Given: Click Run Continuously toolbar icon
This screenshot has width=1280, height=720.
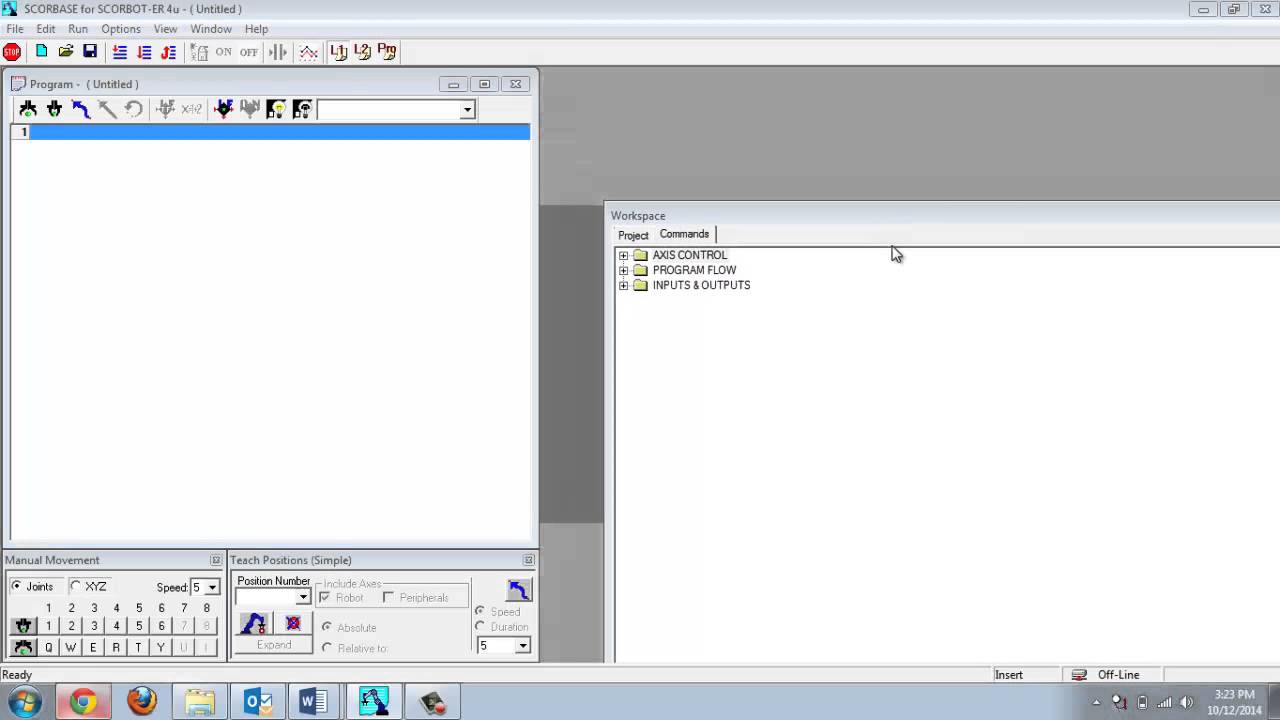Looking at the screenshot, I should click(168, 52).
